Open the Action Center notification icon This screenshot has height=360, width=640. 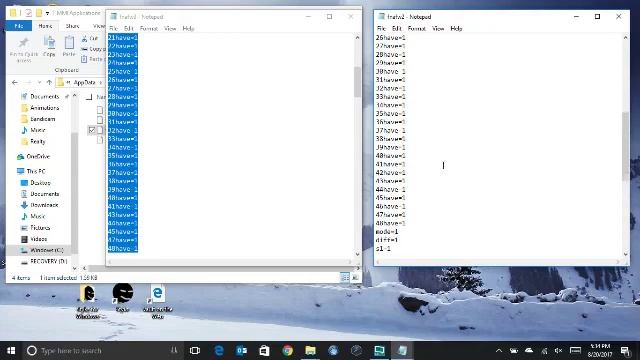pyautogui.click(x=625, y=351)
